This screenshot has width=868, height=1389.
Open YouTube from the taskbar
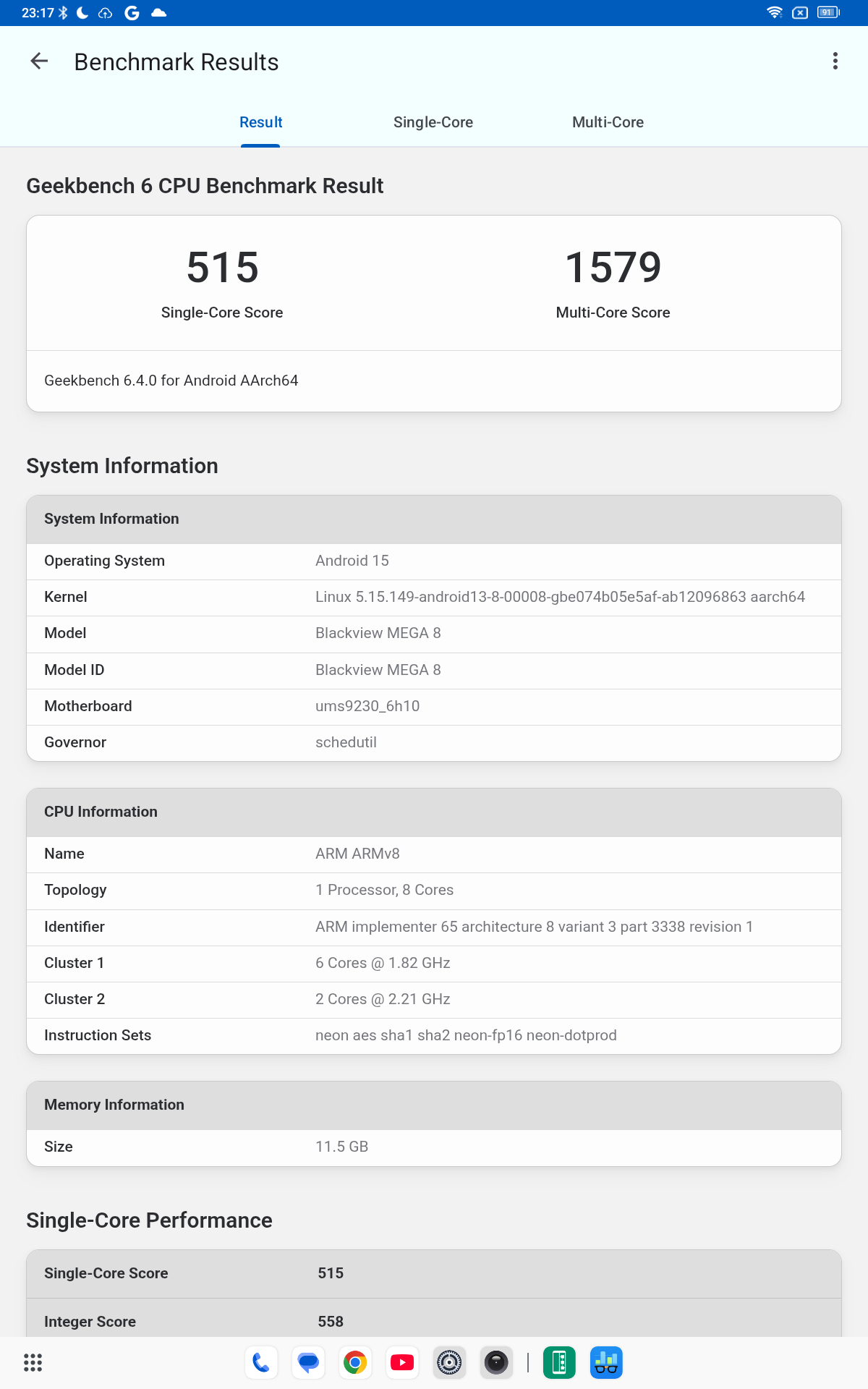tap(402, 1363)
